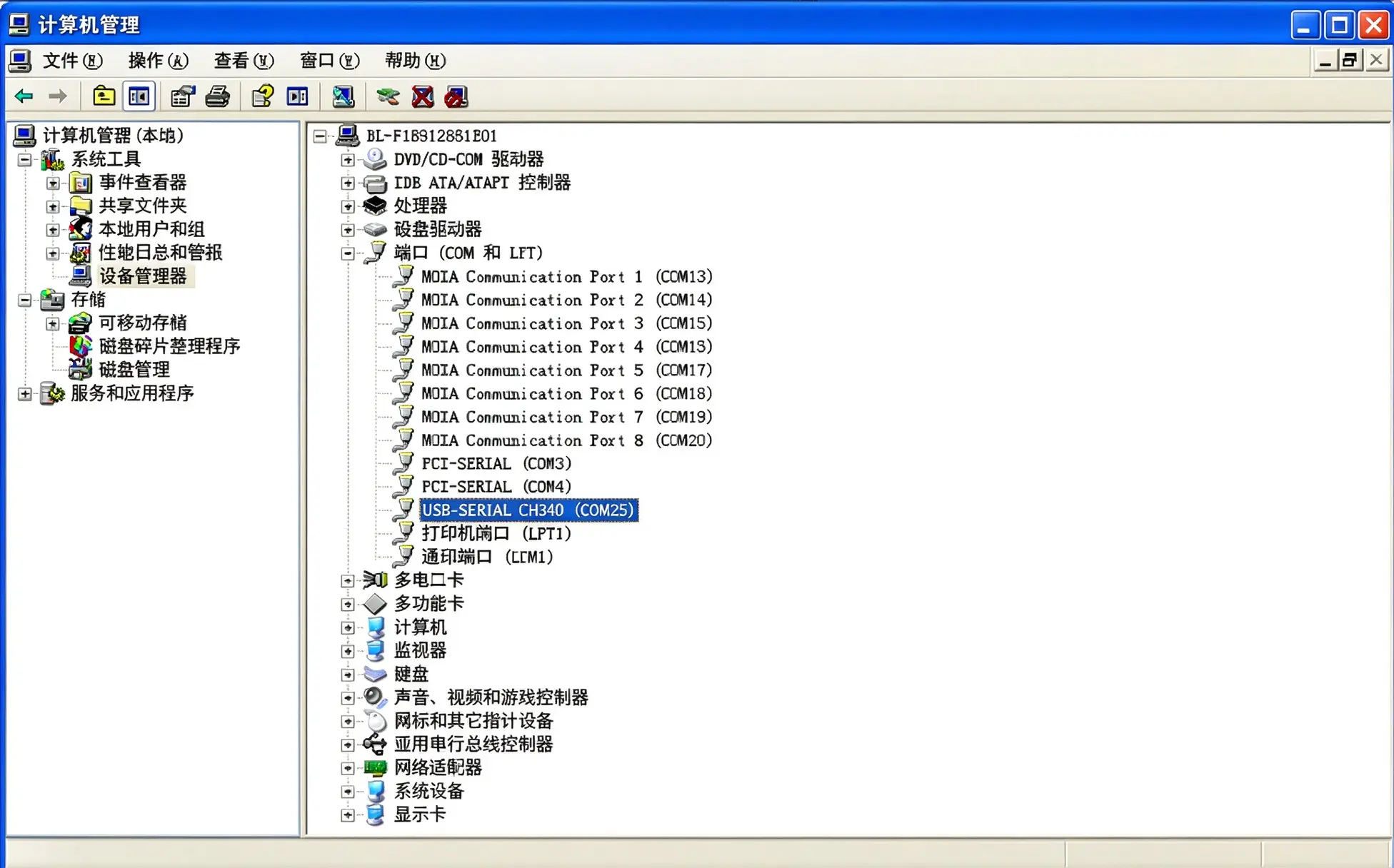Expand the 可移动存储 node
The image size is (1394, 868).
[x=53, y=324]
